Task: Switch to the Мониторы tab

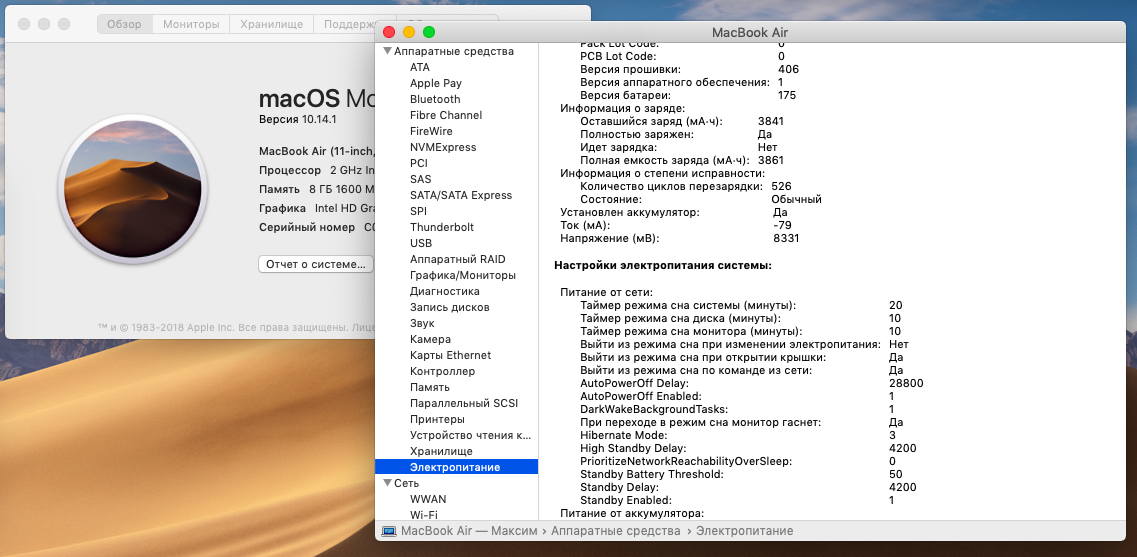Action: [190, 24]
